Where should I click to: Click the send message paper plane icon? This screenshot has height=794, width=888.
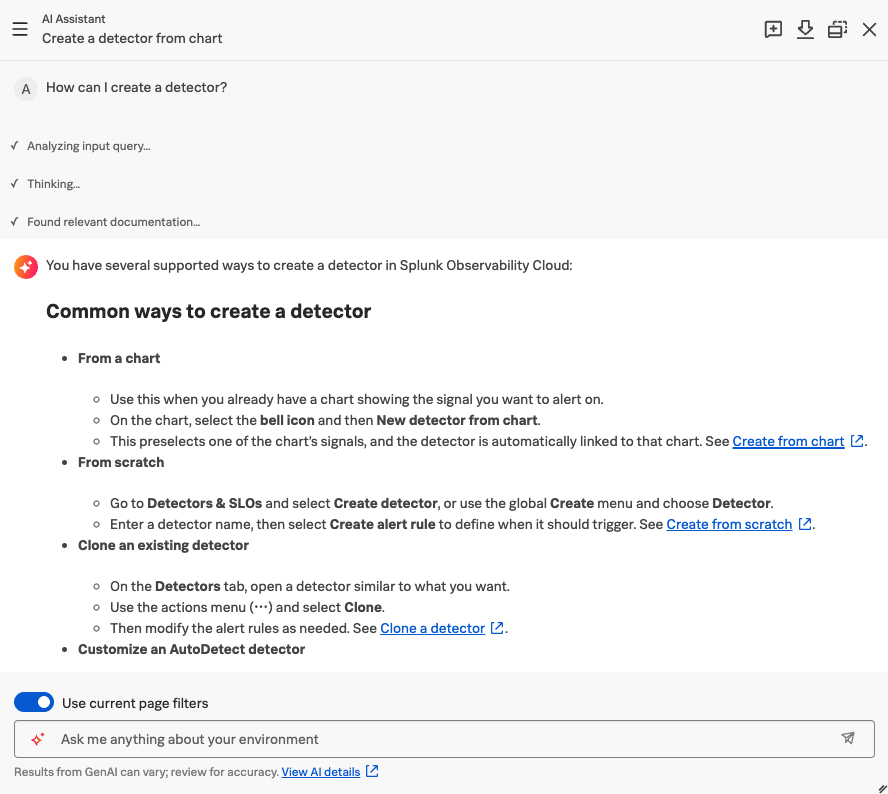tap(848, 738)
